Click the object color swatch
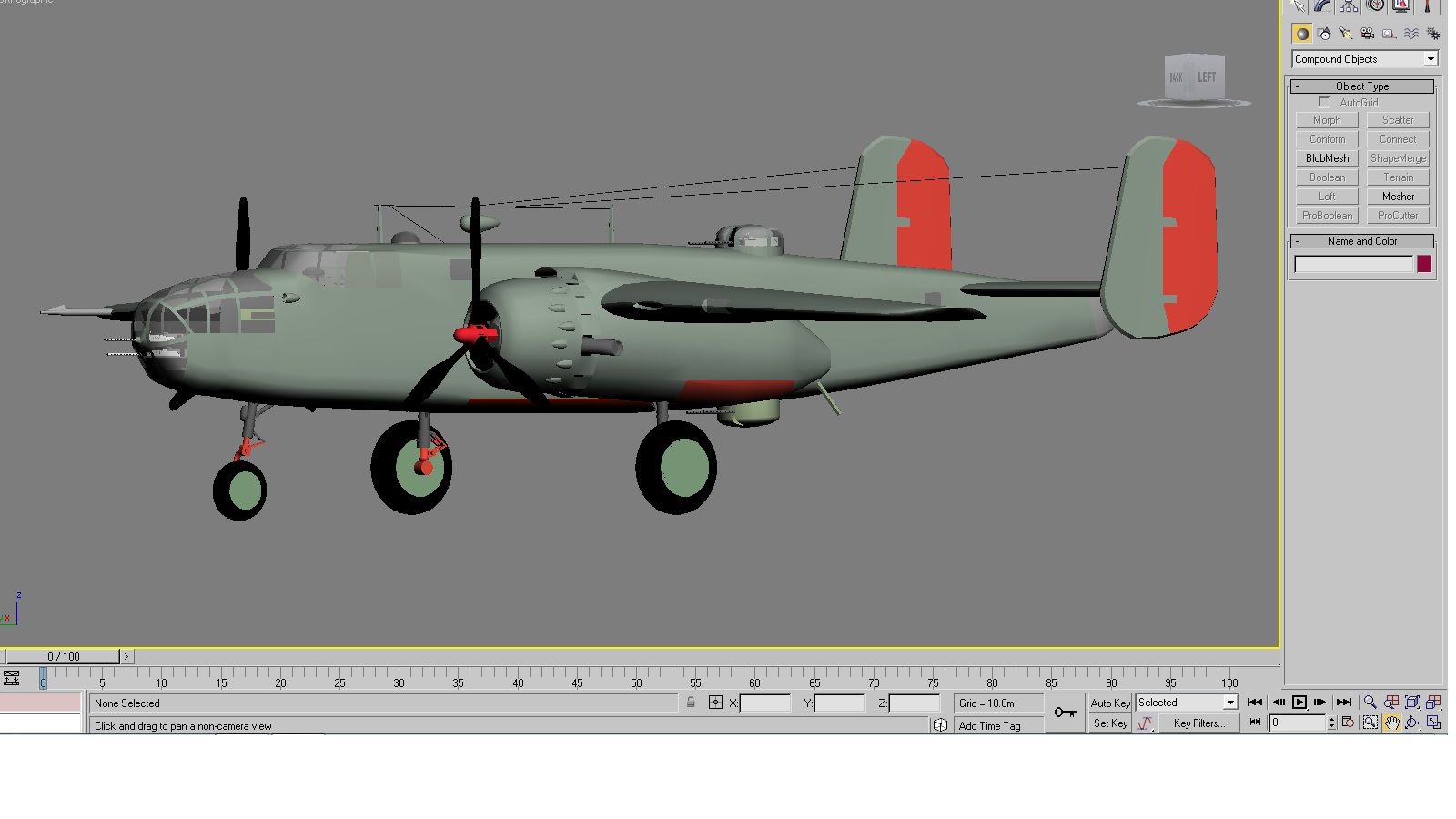Image resolution: width=1456 pixels, height=819 pixels. 1424,264
